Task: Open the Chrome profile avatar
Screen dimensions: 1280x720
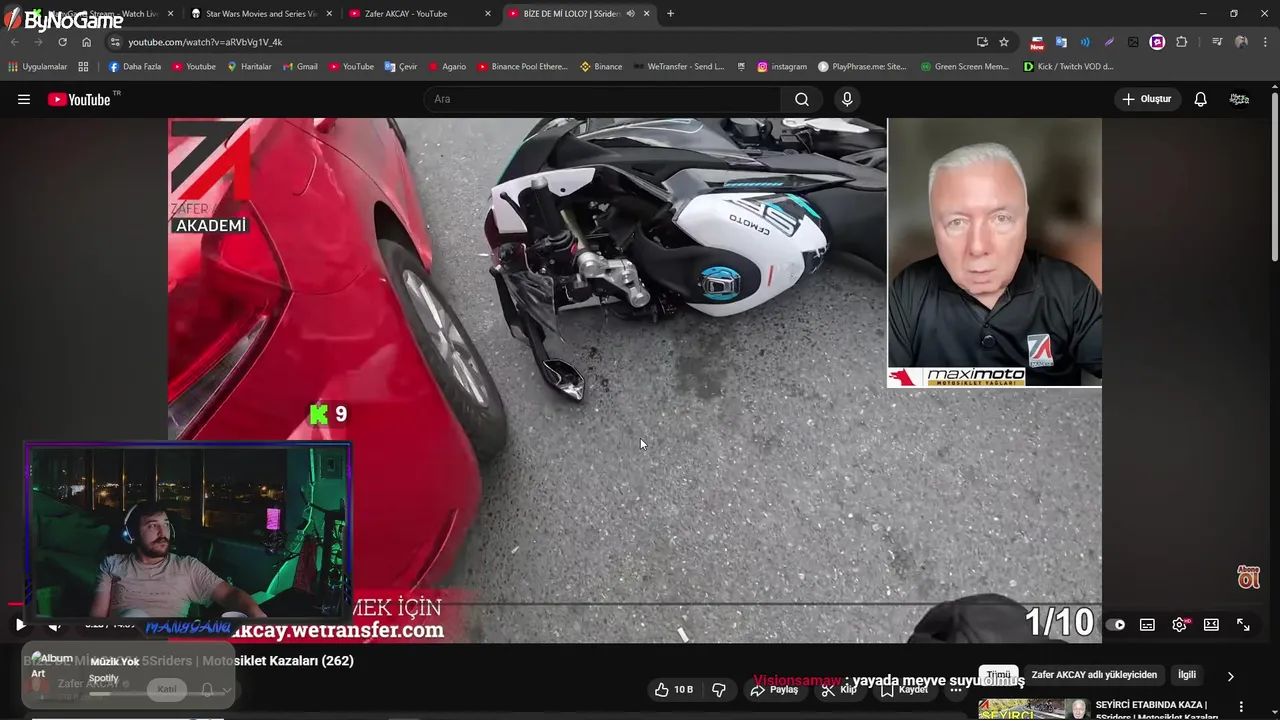Action: 1241,42
